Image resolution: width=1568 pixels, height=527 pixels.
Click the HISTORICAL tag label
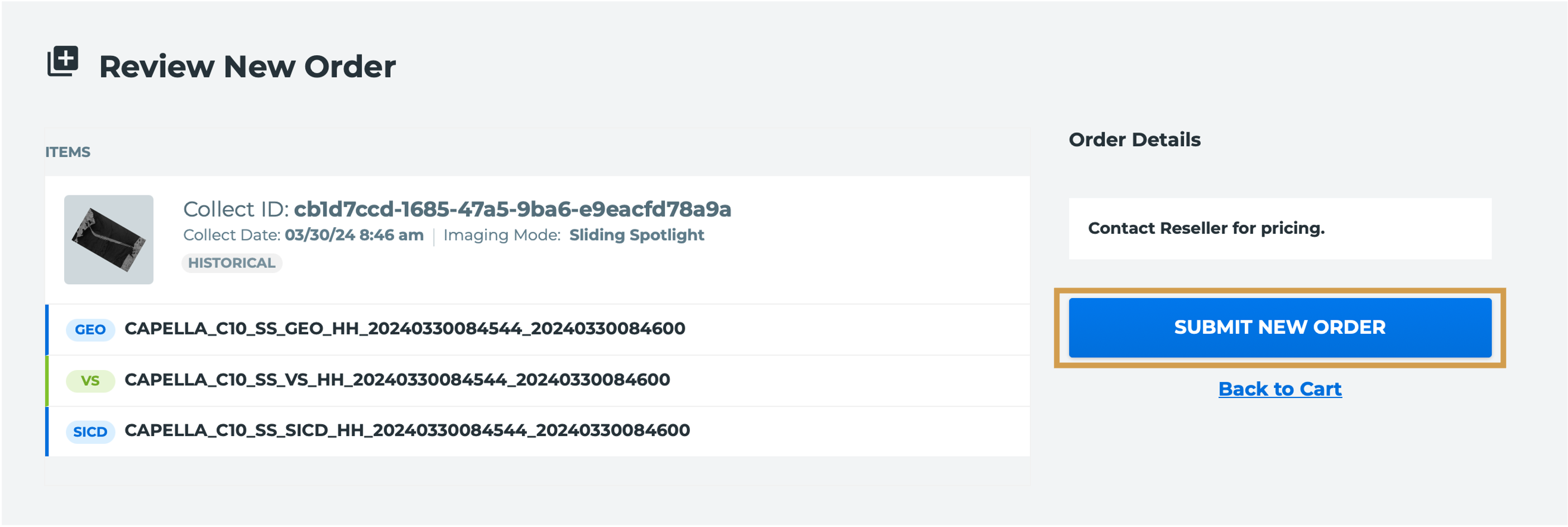pos(231,263)
